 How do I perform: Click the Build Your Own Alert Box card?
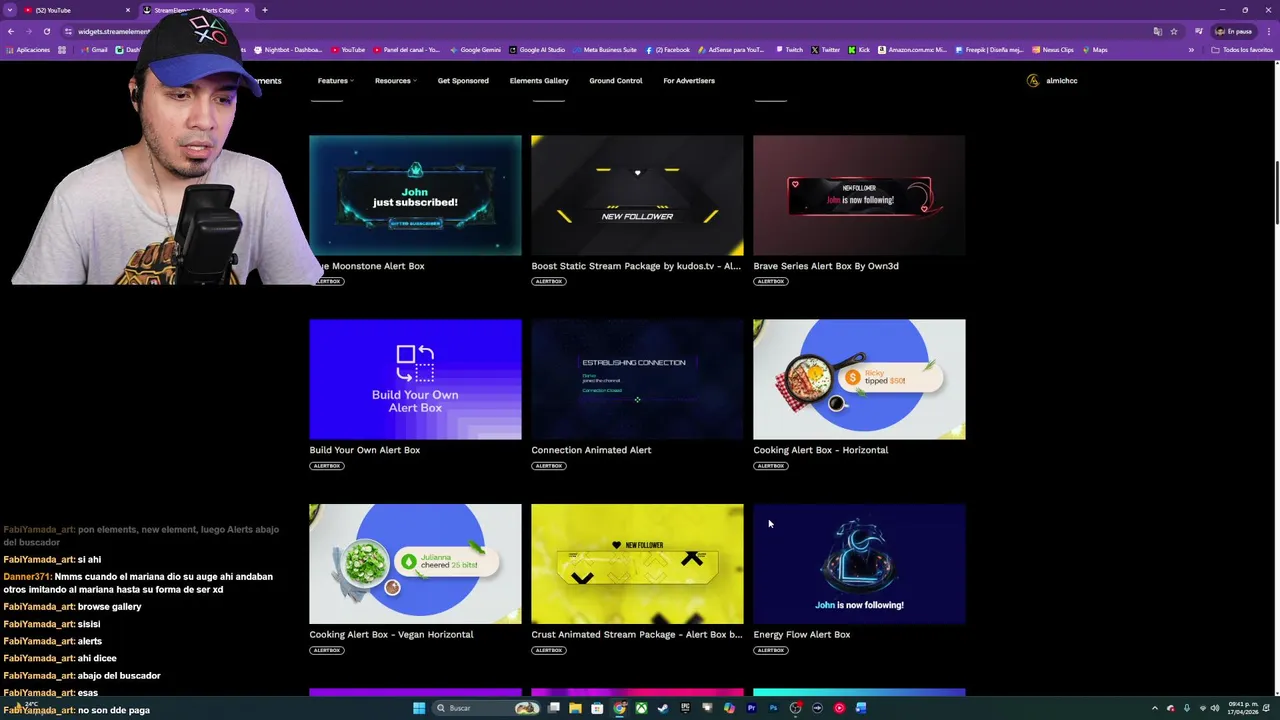pos(415,379)
